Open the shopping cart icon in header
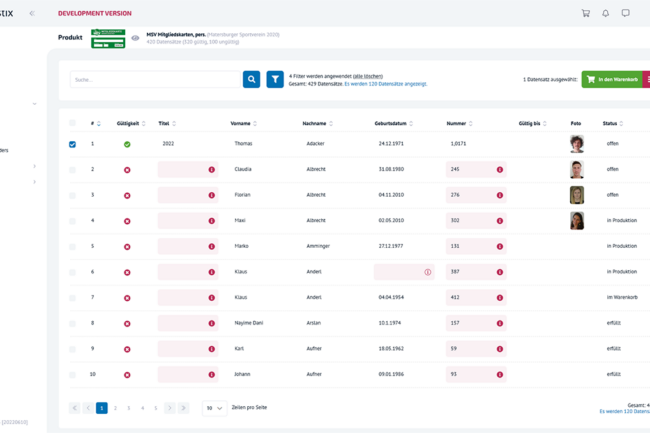 [x=585, y=13]
